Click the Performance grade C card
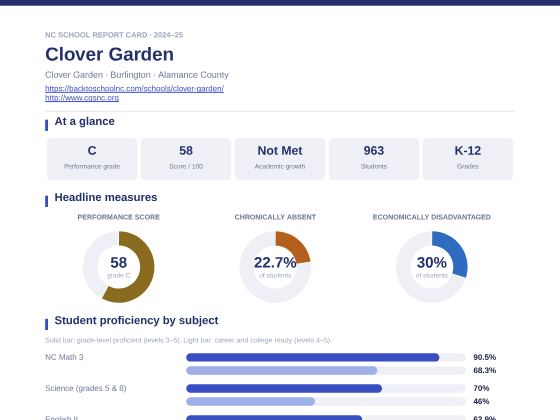This screenshot has height=420, width=560. [x=92, y=159]
